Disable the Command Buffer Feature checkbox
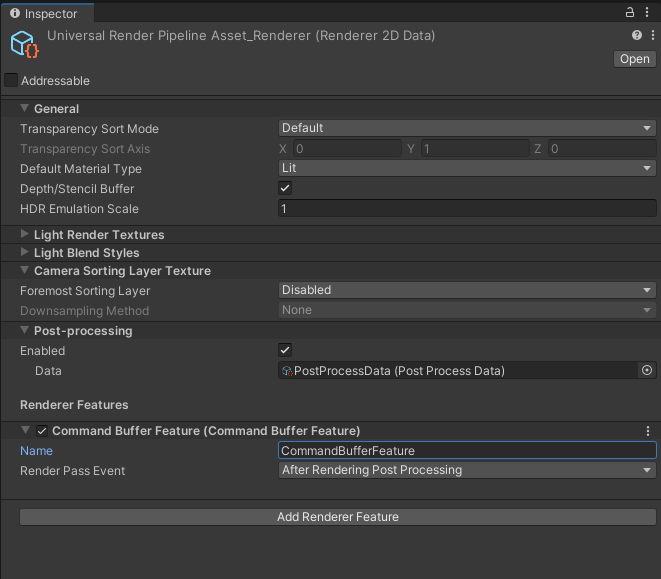Image resolution: width=661 pixels, height=579 pixels. [42, 431]
